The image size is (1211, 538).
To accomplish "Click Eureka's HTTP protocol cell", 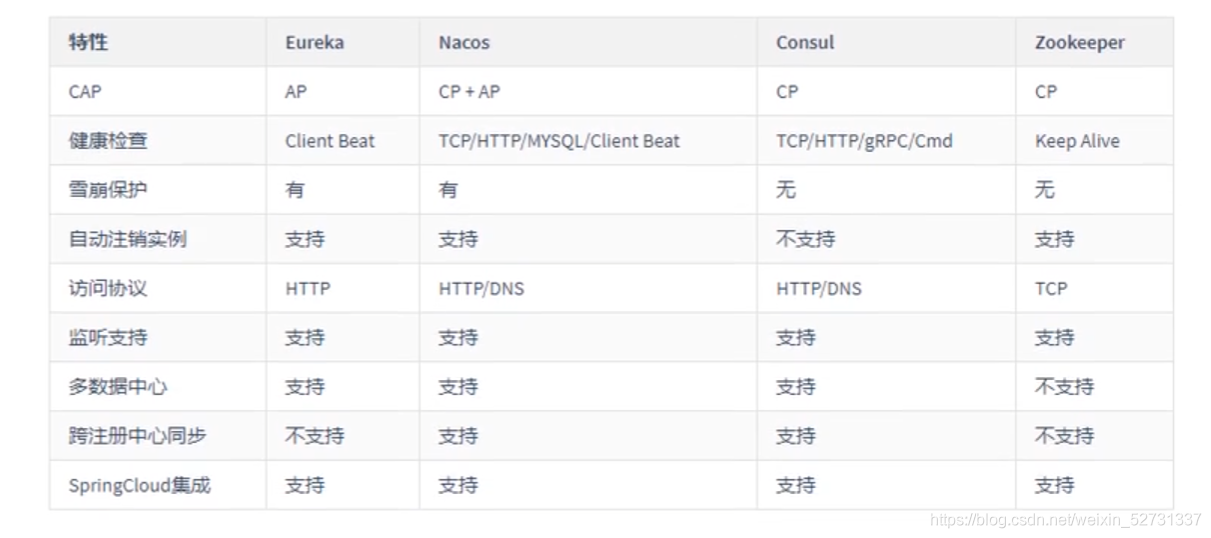I will click(308, 289).
